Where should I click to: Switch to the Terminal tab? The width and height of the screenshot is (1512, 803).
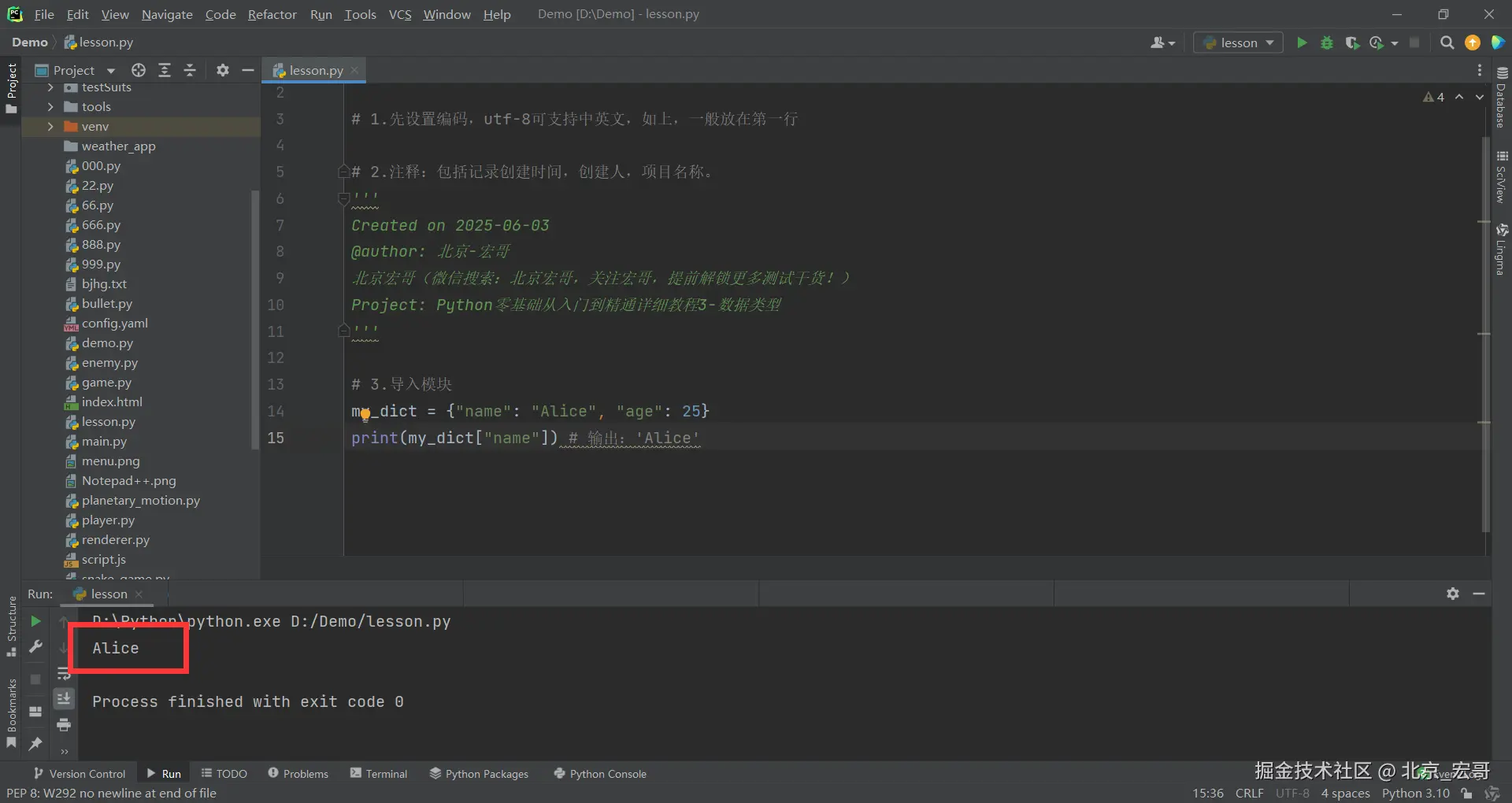pyautogui.click(x=379, y=773)
